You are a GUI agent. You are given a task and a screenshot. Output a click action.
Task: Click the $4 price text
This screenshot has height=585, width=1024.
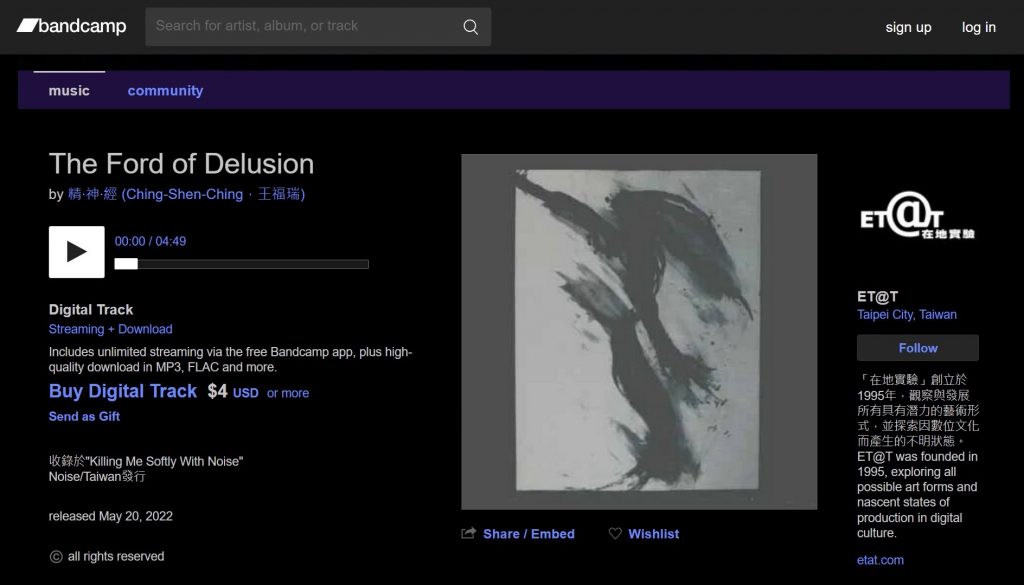pyautogui.click(x=217, y=391)
